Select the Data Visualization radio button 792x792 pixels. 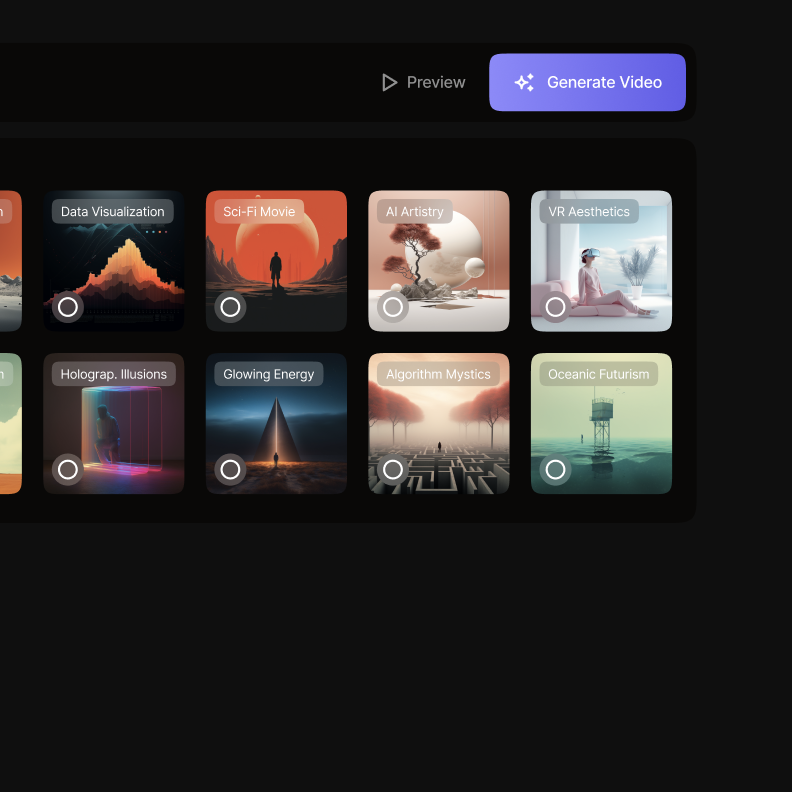pos(68,307)
